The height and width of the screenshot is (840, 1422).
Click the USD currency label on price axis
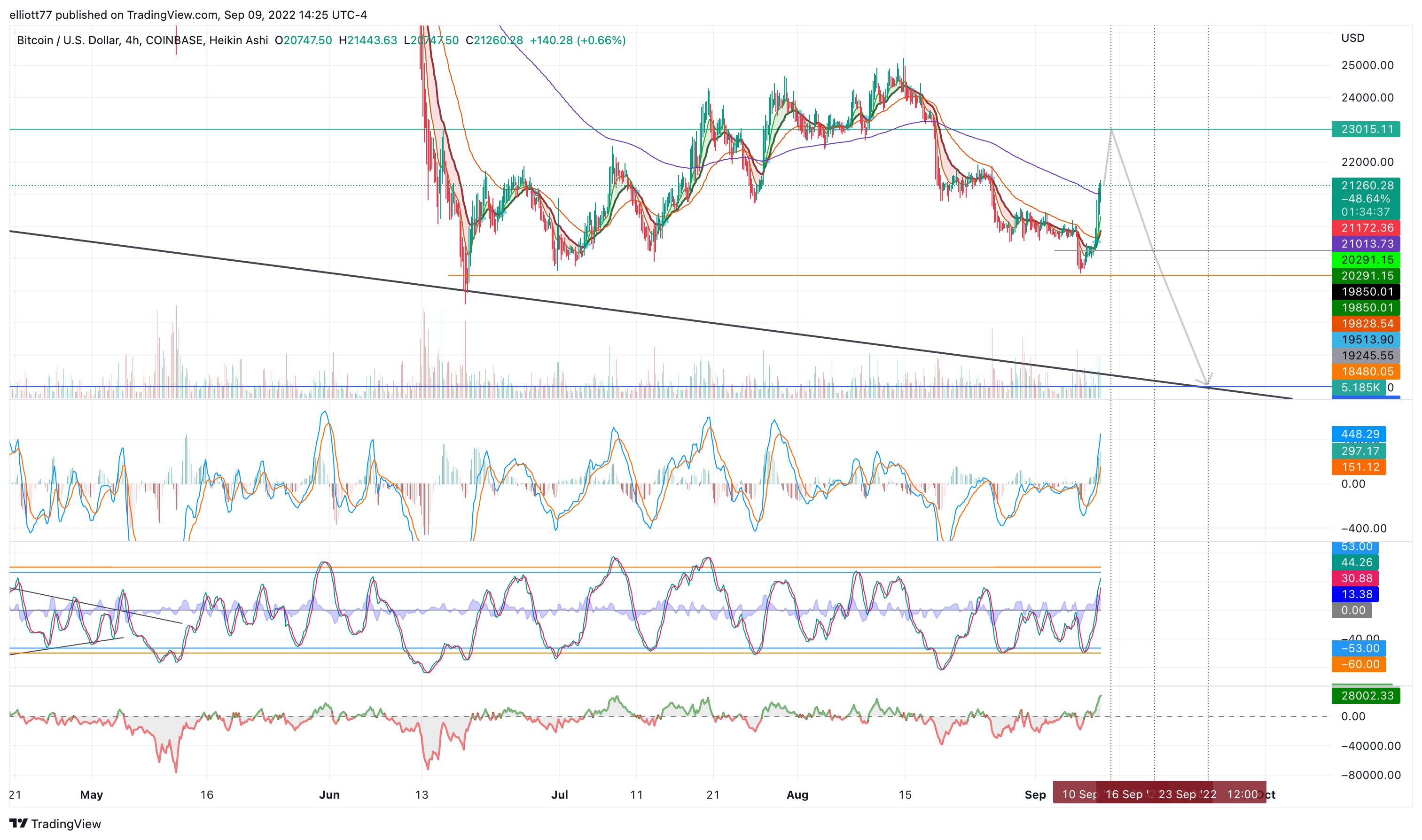pos(1352,38)
